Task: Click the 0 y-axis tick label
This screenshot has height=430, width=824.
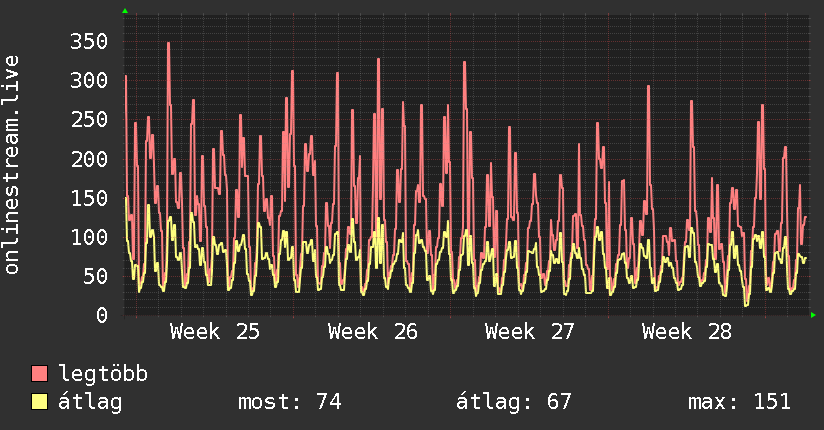Action: [102, 315]
